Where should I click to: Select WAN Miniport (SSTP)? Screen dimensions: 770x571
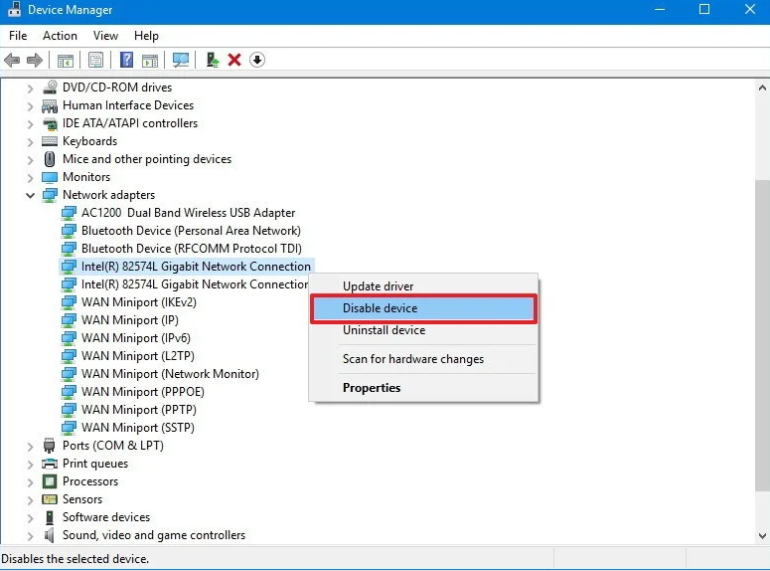[x=138, y=428]
